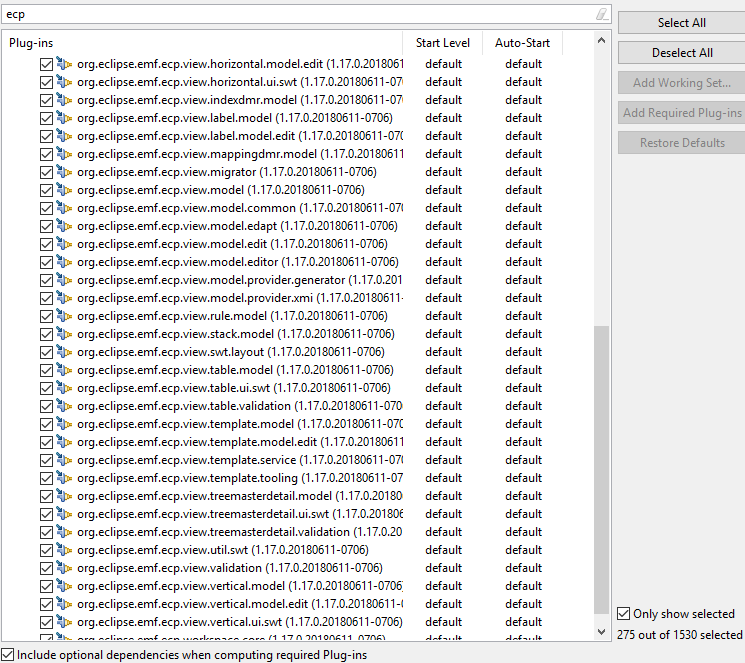Click Auto-Start value for view.swt.layout
Image resolution: width=745 pixels, height=663 pixels.
click(x=523, y=352)
